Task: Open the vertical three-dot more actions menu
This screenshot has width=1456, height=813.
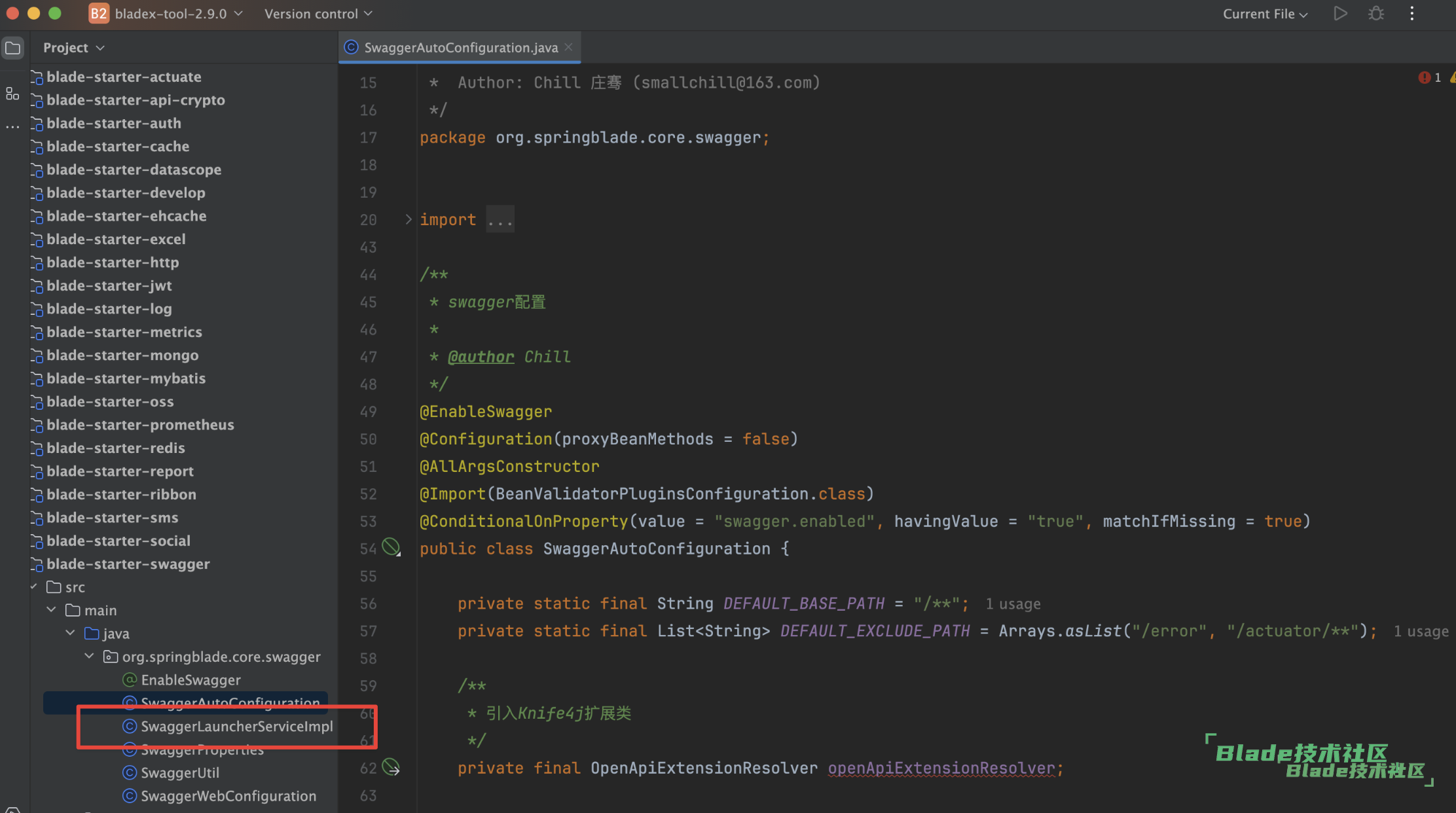Action: click(x=1412, y=14)
